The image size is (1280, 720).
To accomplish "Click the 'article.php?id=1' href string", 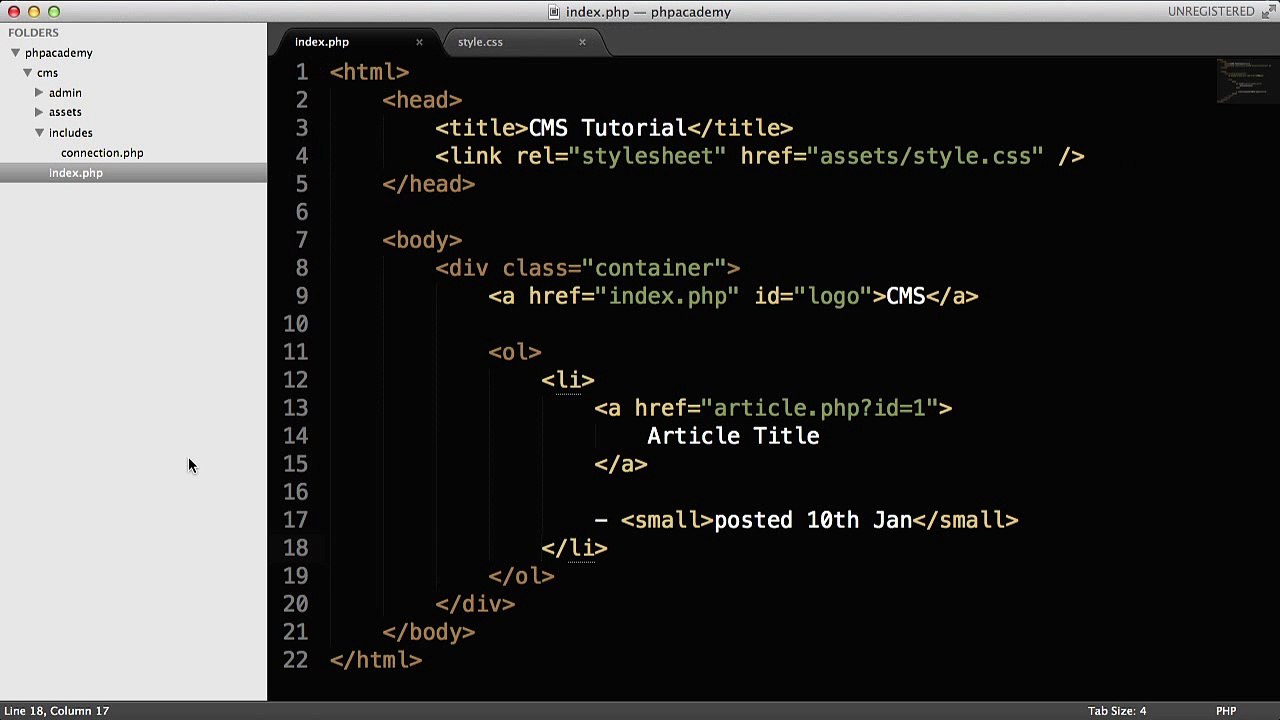I will 819,408.
